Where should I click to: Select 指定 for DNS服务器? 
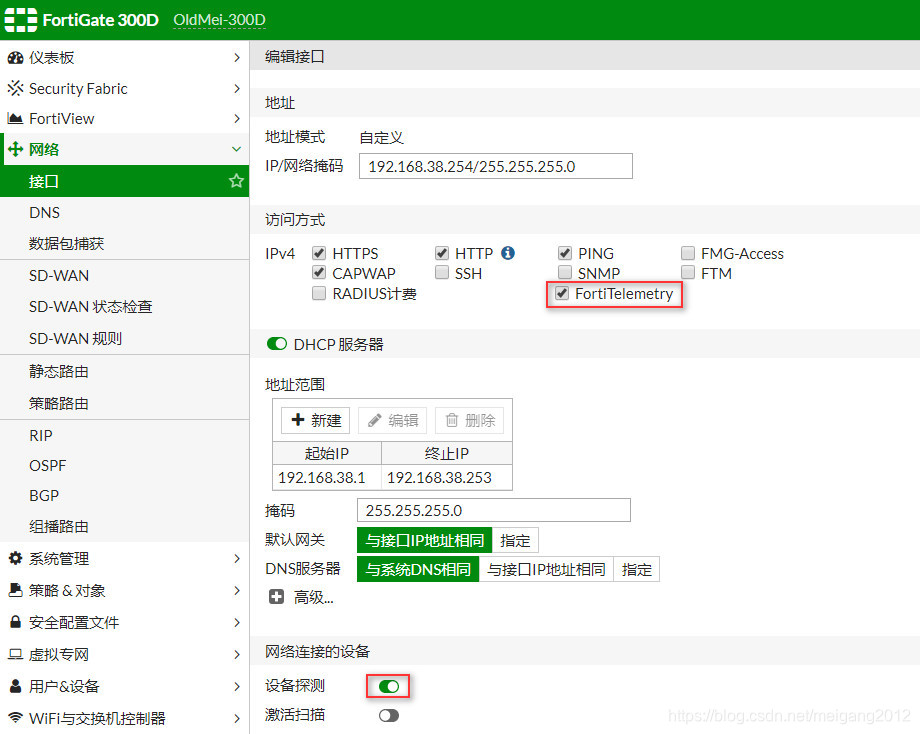pyautogui.click(x=637, y=569)
